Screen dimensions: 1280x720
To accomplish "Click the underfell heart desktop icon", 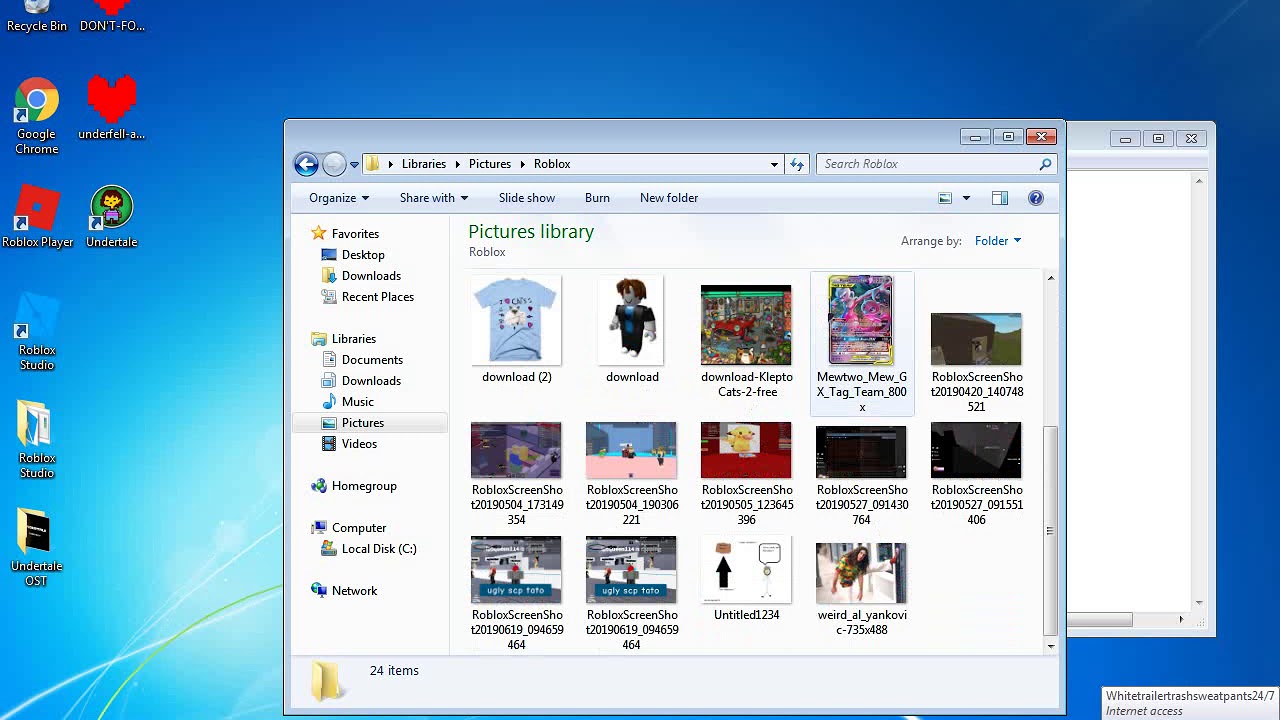I will (111, 108).
